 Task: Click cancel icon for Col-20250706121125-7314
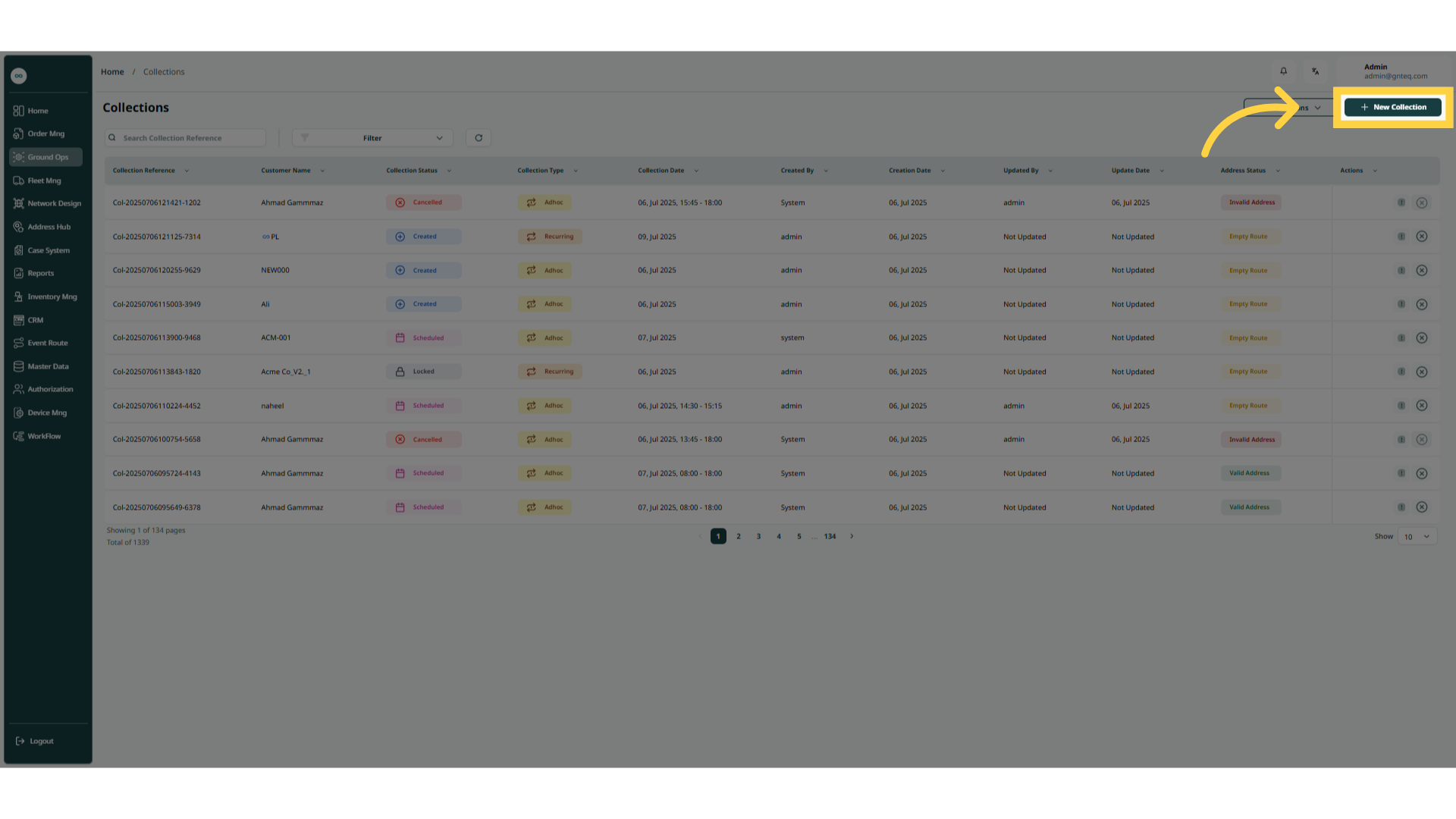click(1422, 237)
